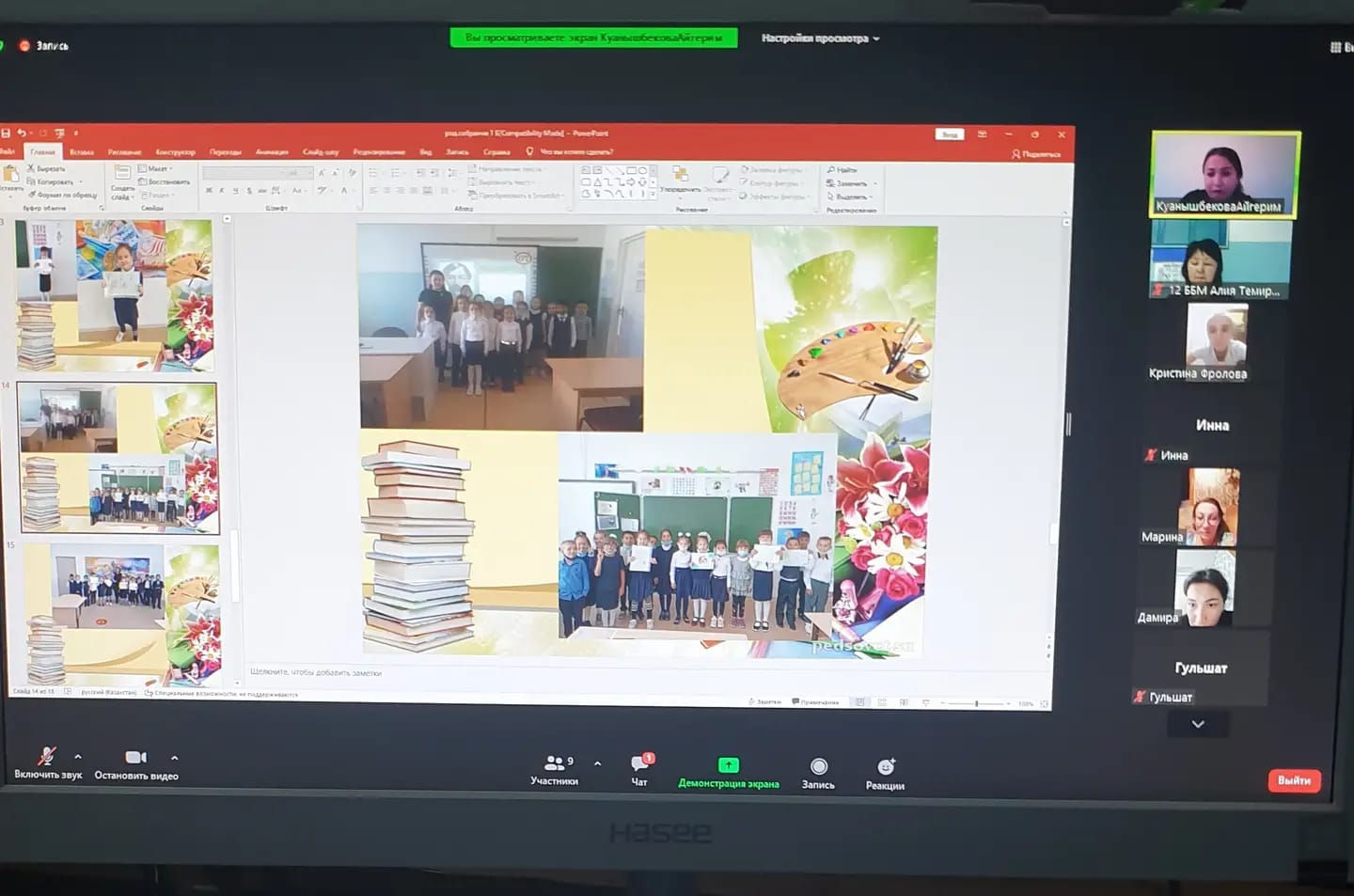This screenshot has width=1354, height=896.
Task: Click the Найти button in the Editing group
Action: 842,170
